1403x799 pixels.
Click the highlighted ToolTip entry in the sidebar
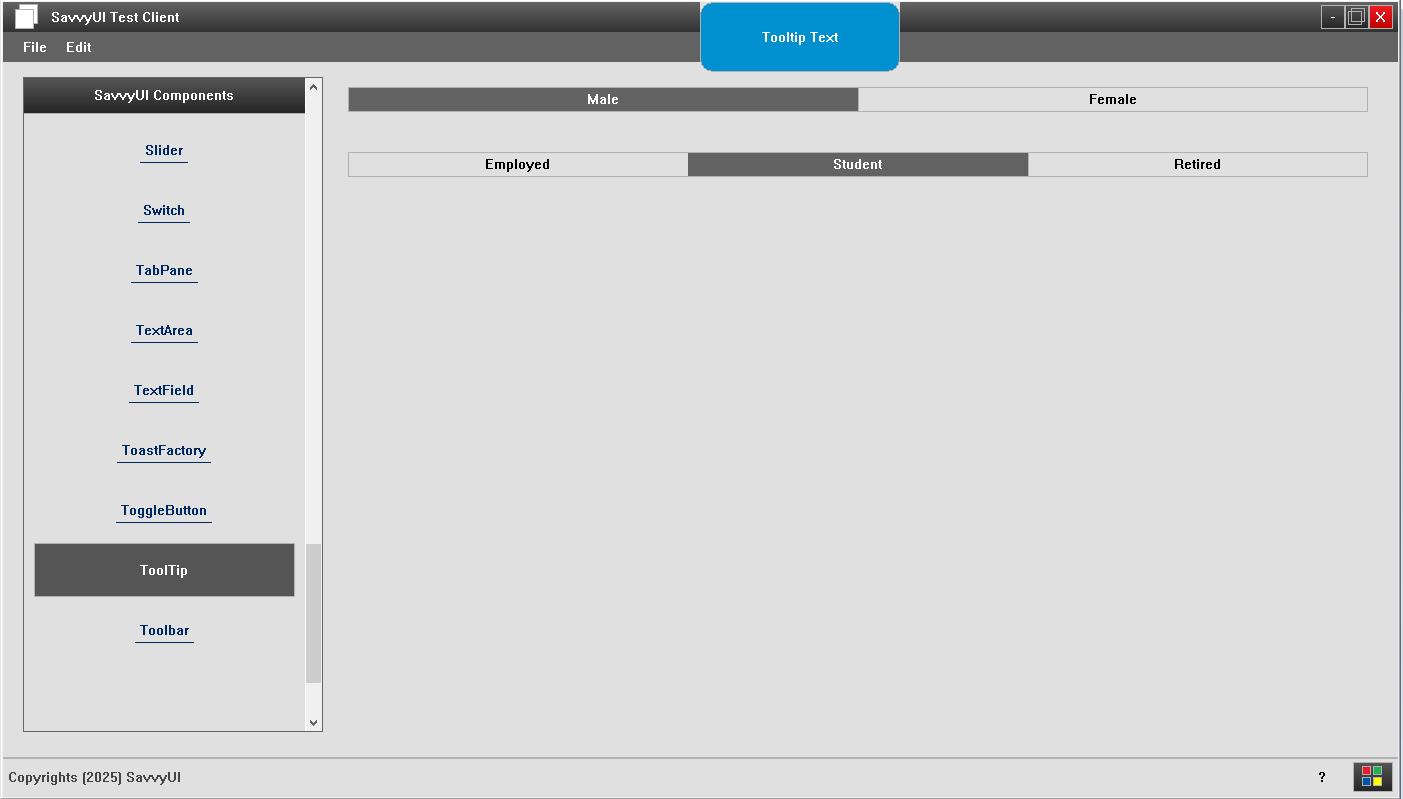(163, 570)
